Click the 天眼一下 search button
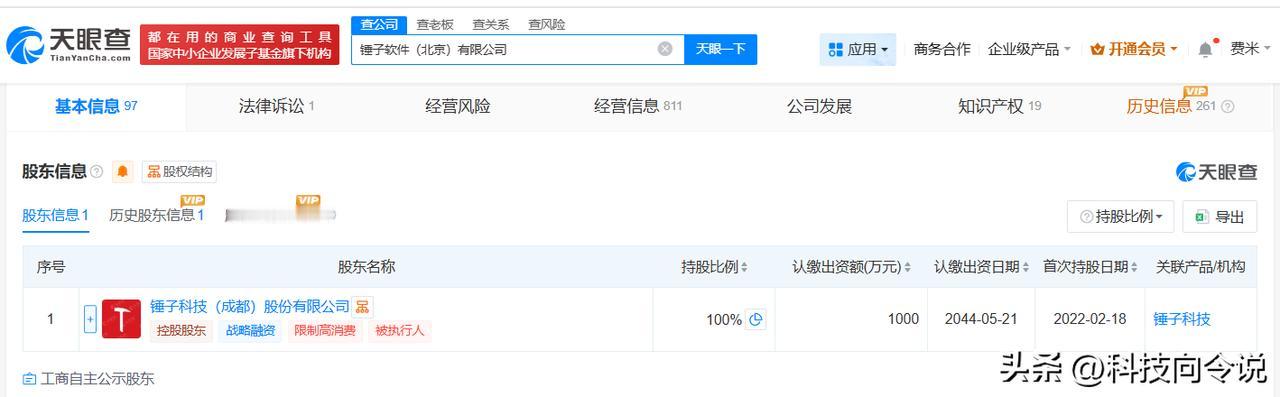The image size is (1280, 397). click(720, 49)
